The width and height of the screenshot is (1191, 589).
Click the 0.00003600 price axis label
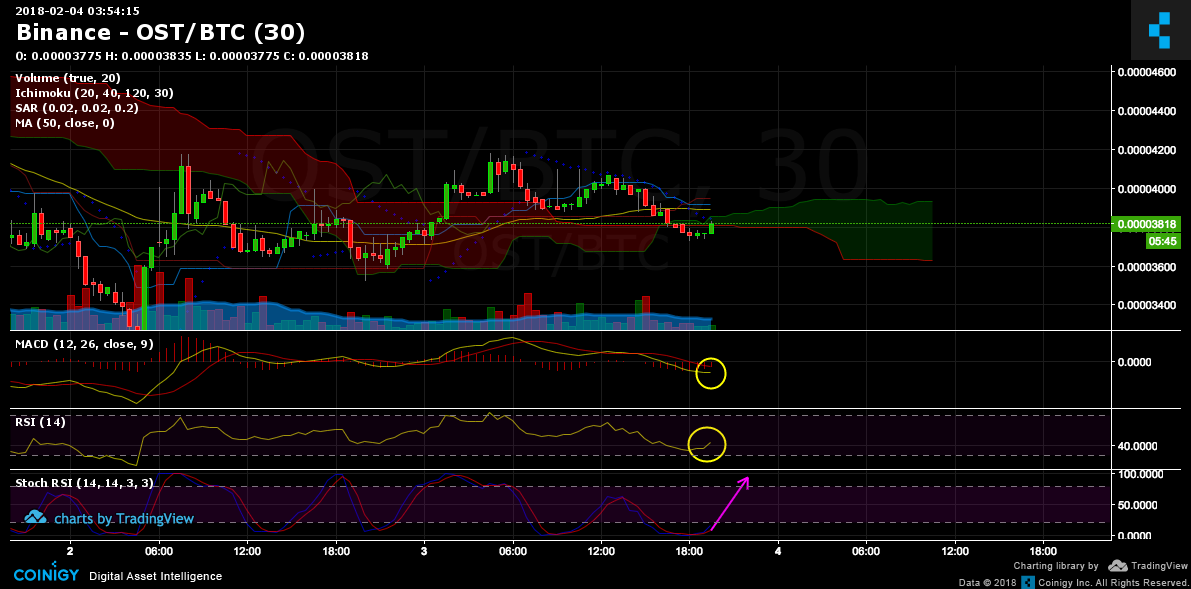(x=1149, y=267)
